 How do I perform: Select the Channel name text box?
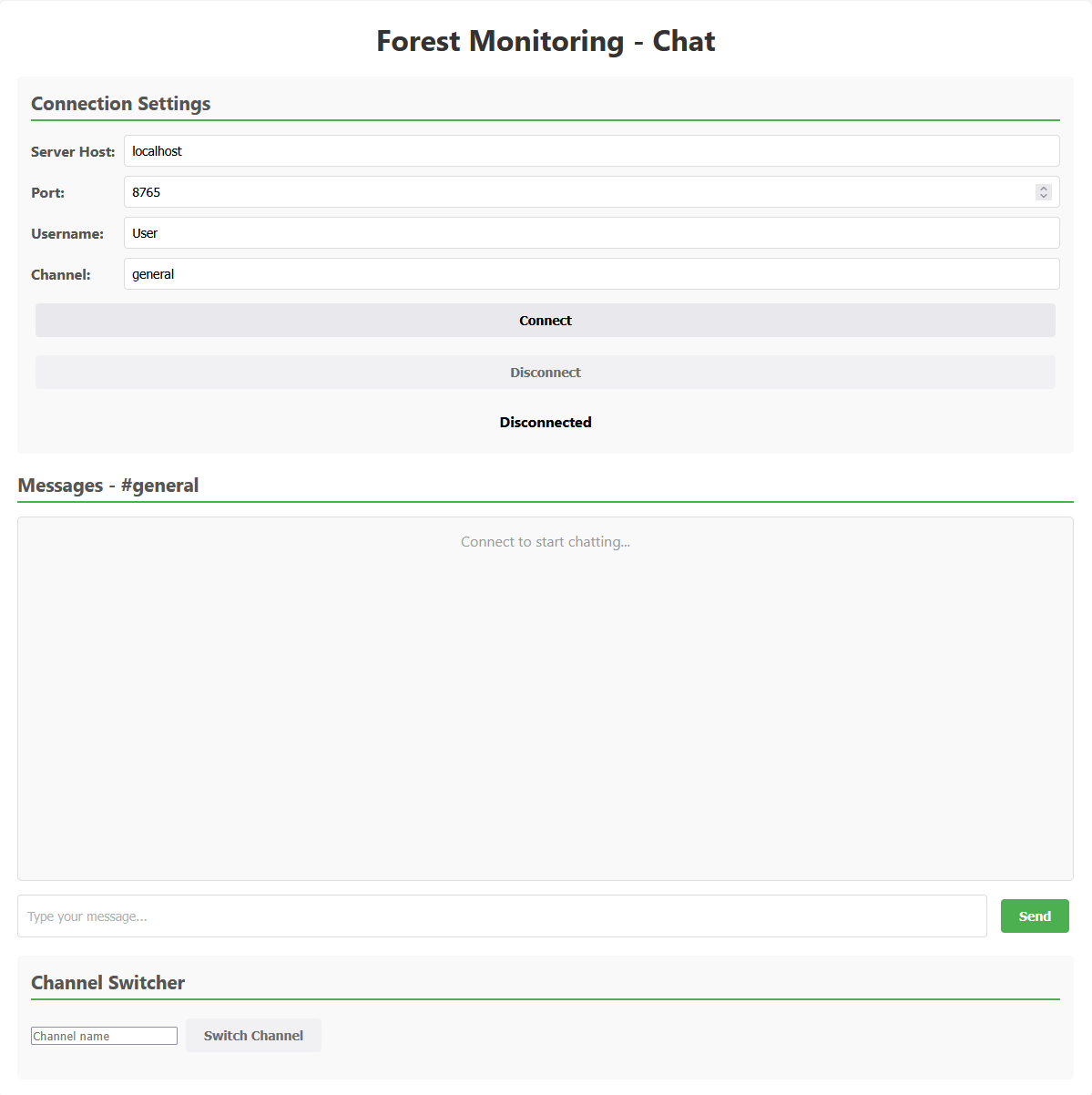click(103, 1035)
